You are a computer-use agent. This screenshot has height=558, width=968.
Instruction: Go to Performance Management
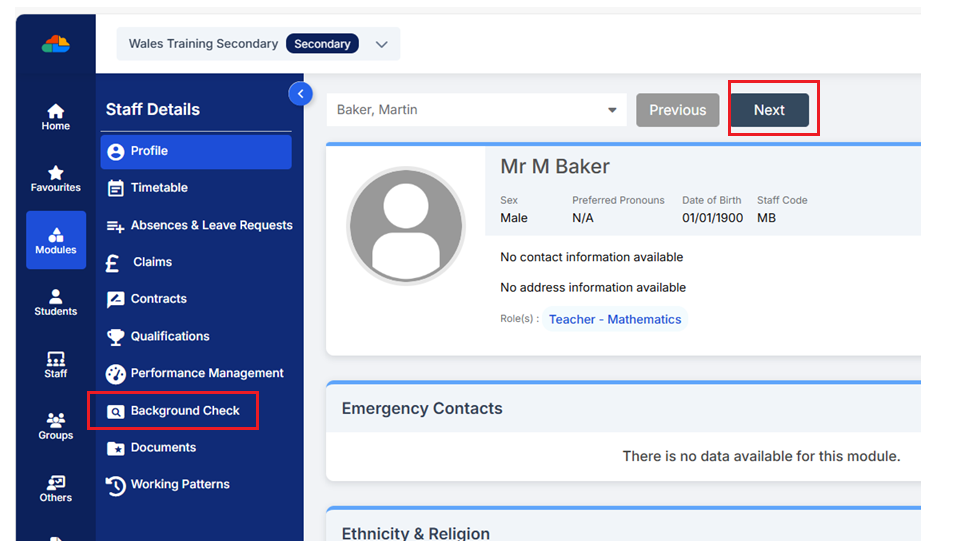click(207, 373)
